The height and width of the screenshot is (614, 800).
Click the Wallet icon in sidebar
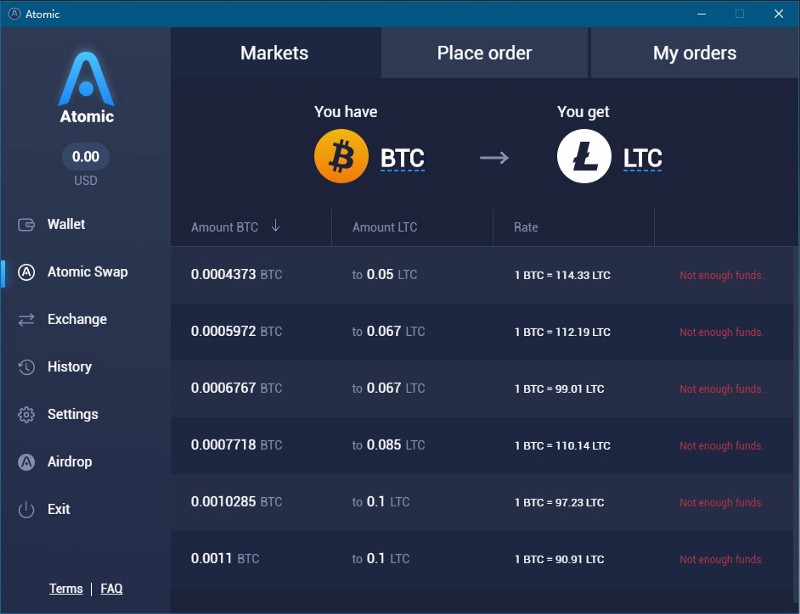(x=26, y=225)
